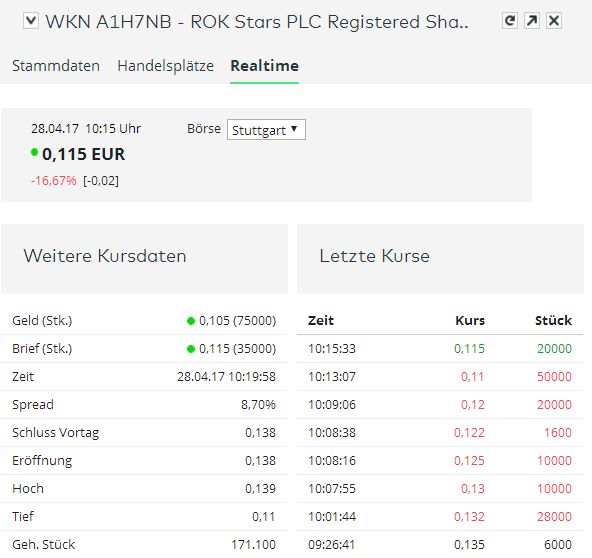The image size is (592, 558).
Task: Click the 10:07:55 trade time
Action: click(332, 489)
